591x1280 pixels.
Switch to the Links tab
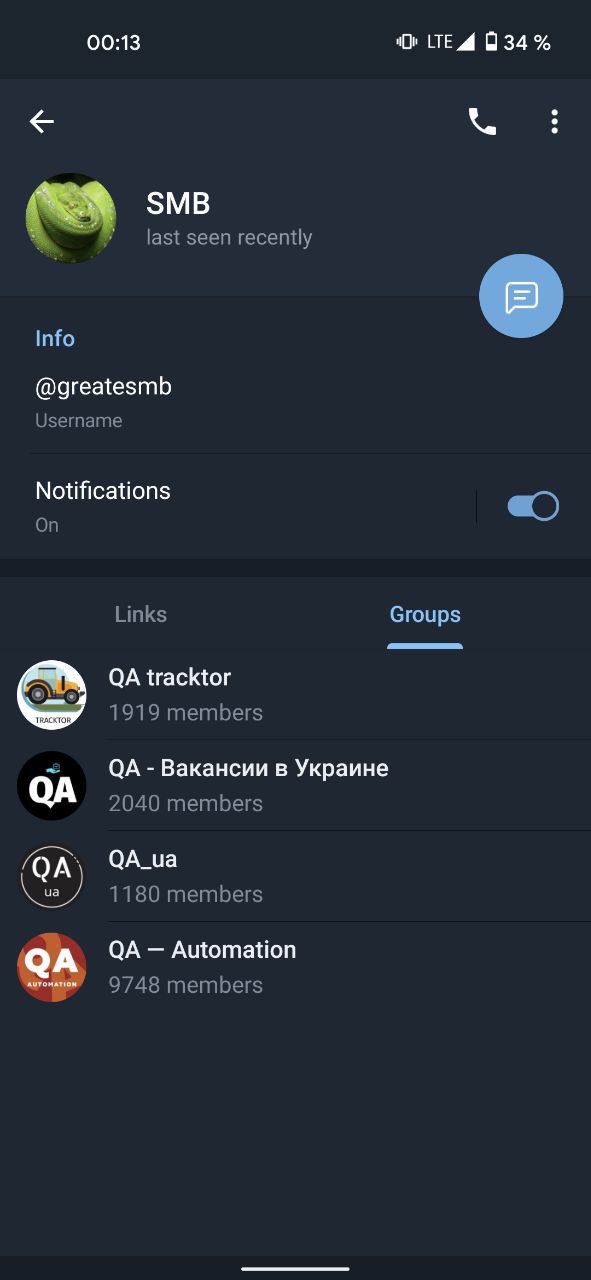(141, 614)
